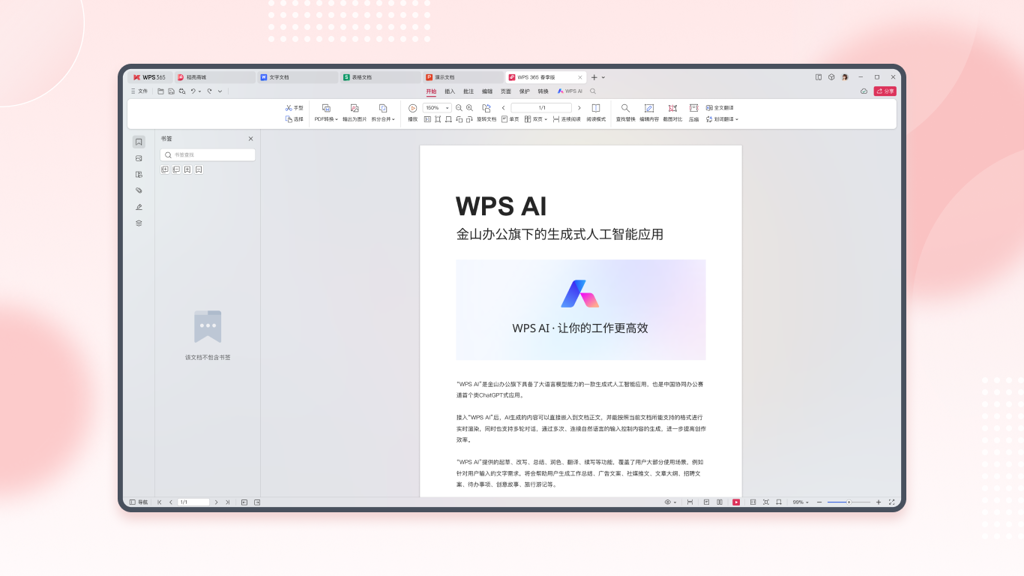Expand the PDF转换 dropdown
This screenshot has height=576, width=1024.
point(326,119)
